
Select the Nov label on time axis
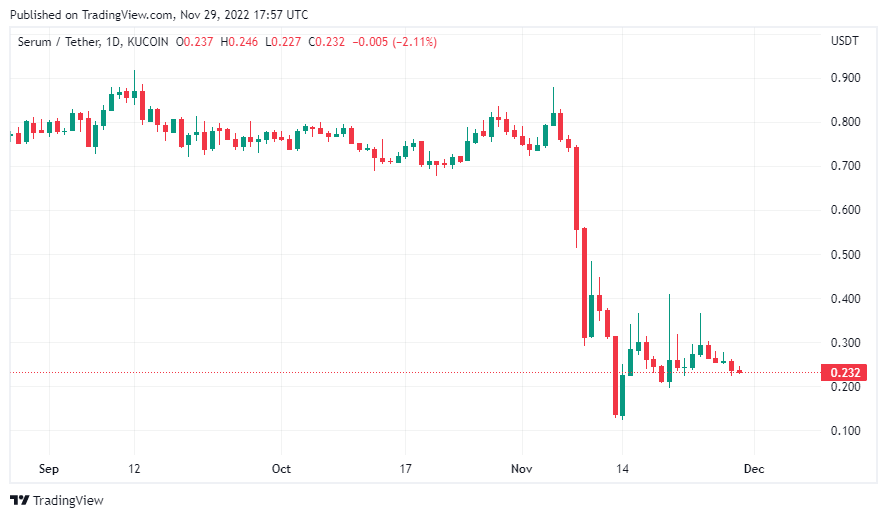coord(521,469)
